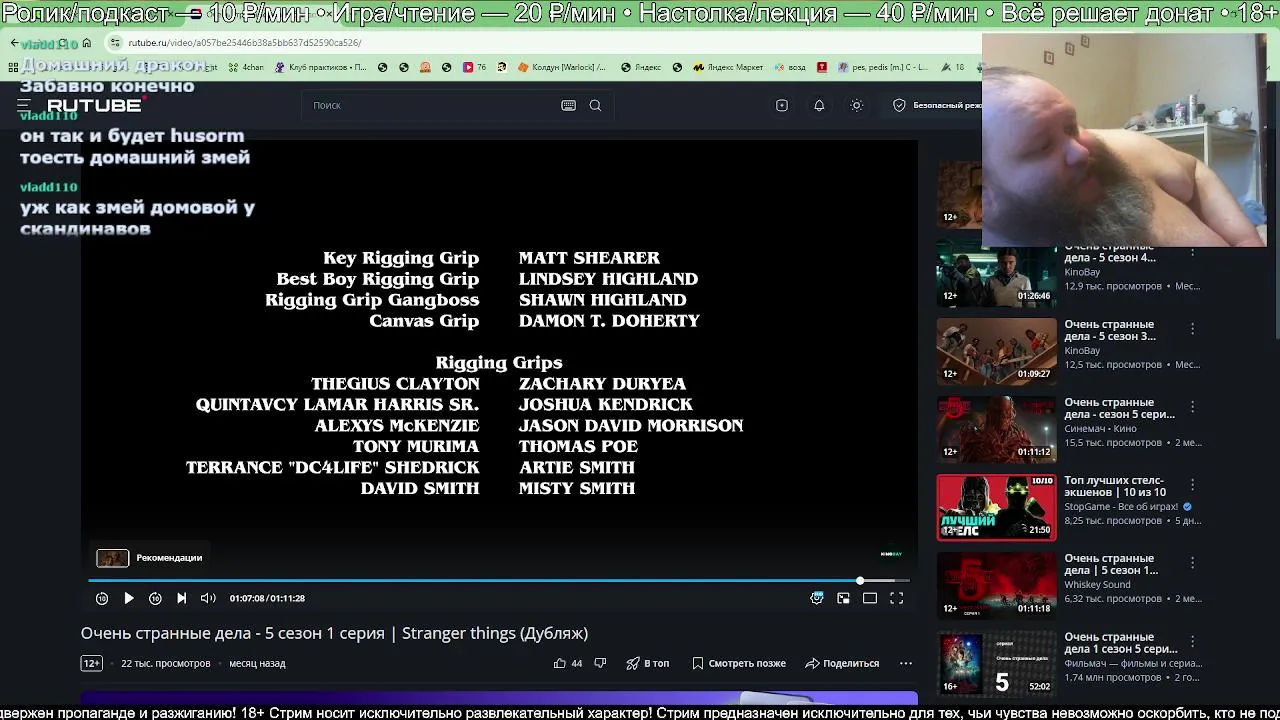Open the browser home page icon

[87, 43]
